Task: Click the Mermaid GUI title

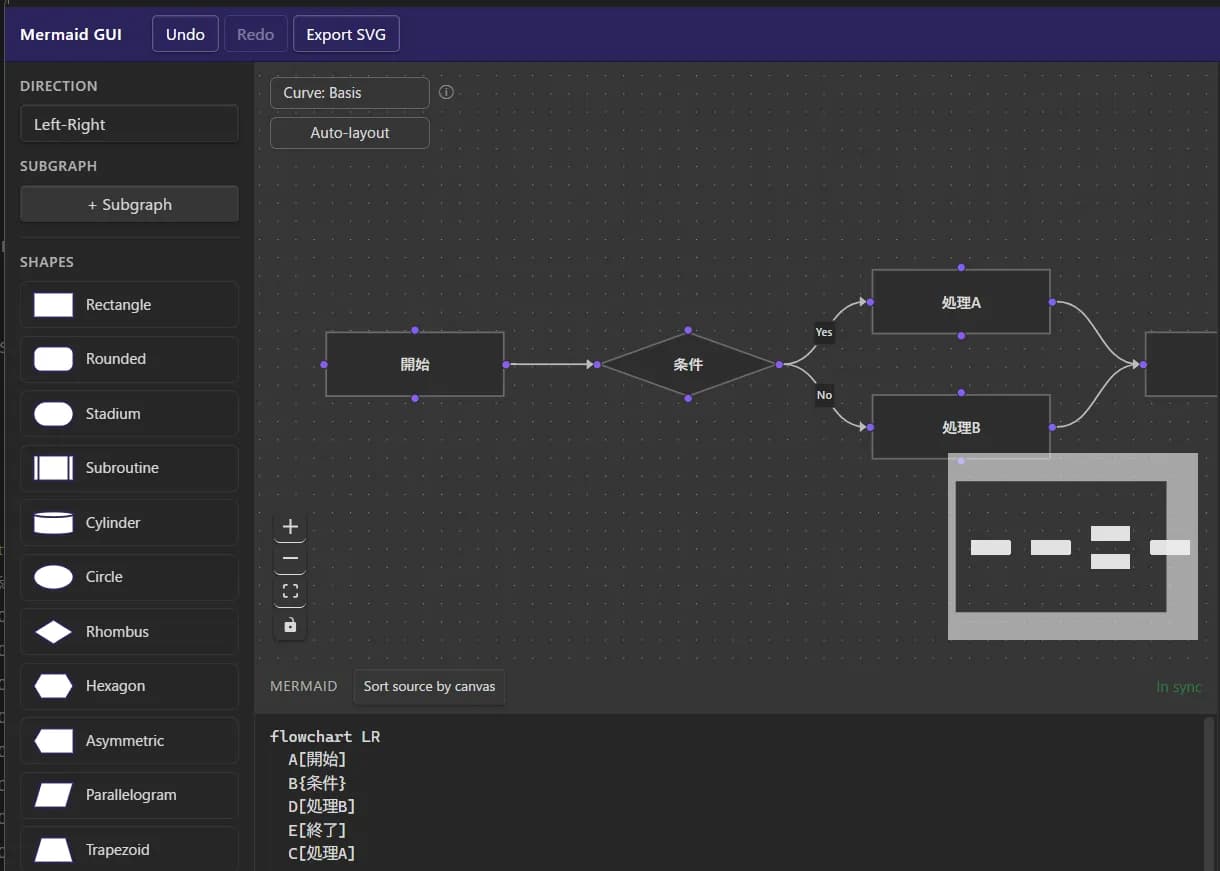Action: [71, 34]
